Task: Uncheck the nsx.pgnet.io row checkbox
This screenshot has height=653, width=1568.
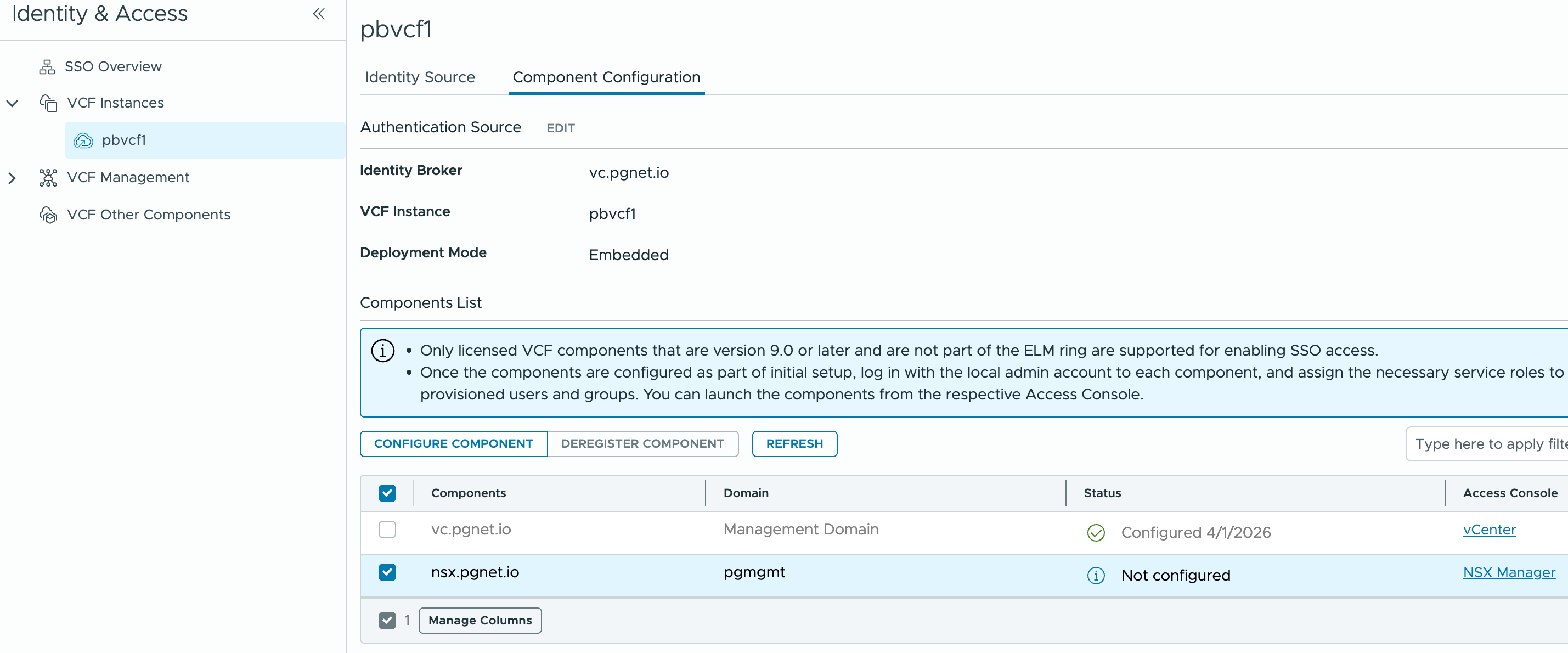Action: (x=387, y=572)
